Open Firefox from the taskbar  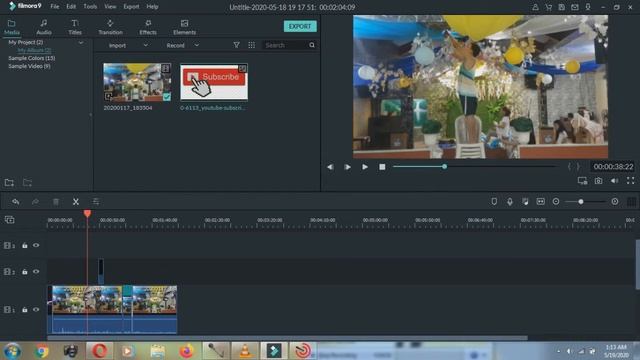[x=187, y=351]
